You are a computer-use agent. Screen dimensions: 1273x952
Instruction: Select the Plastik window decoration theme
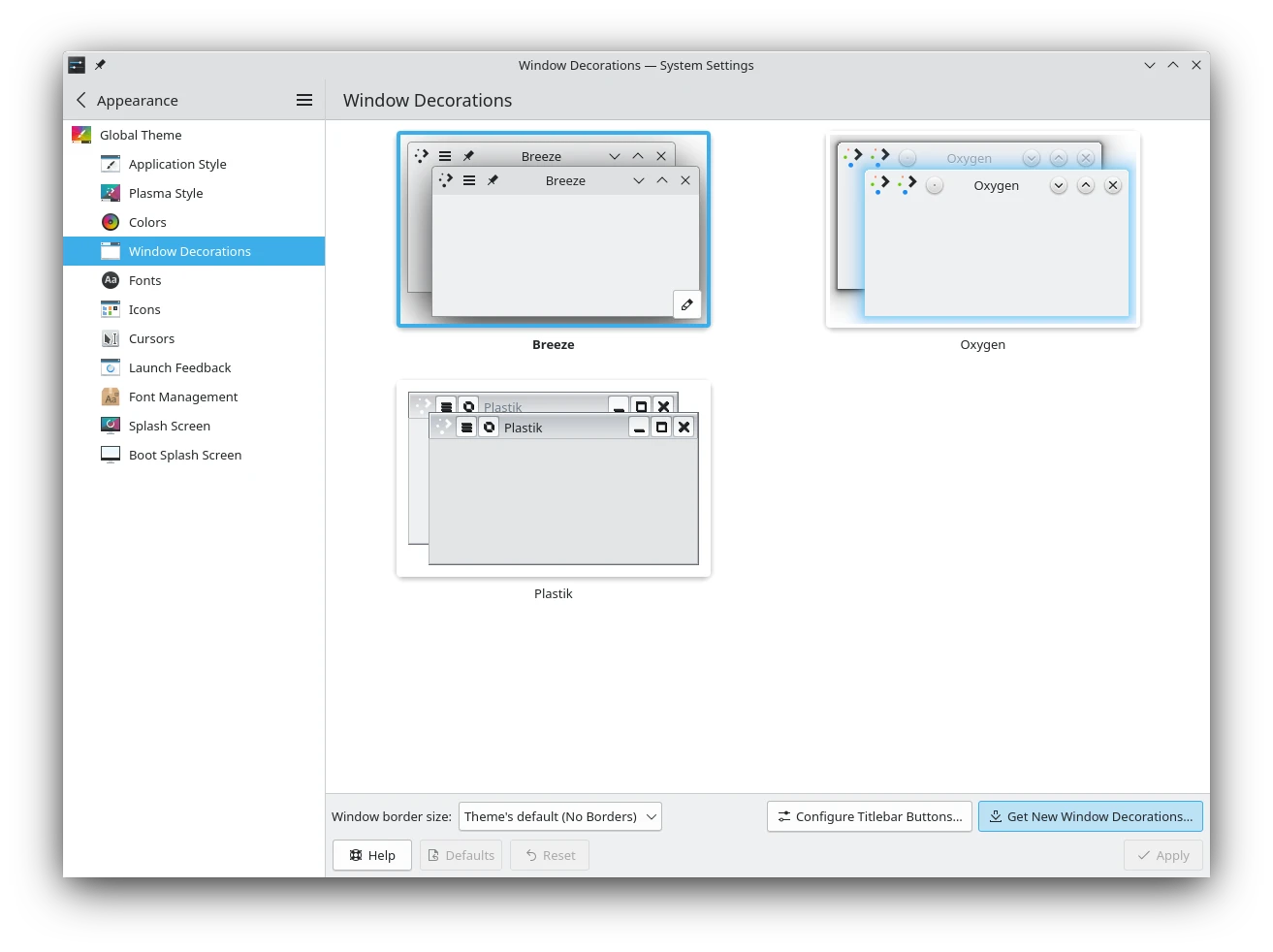(553, 479)
